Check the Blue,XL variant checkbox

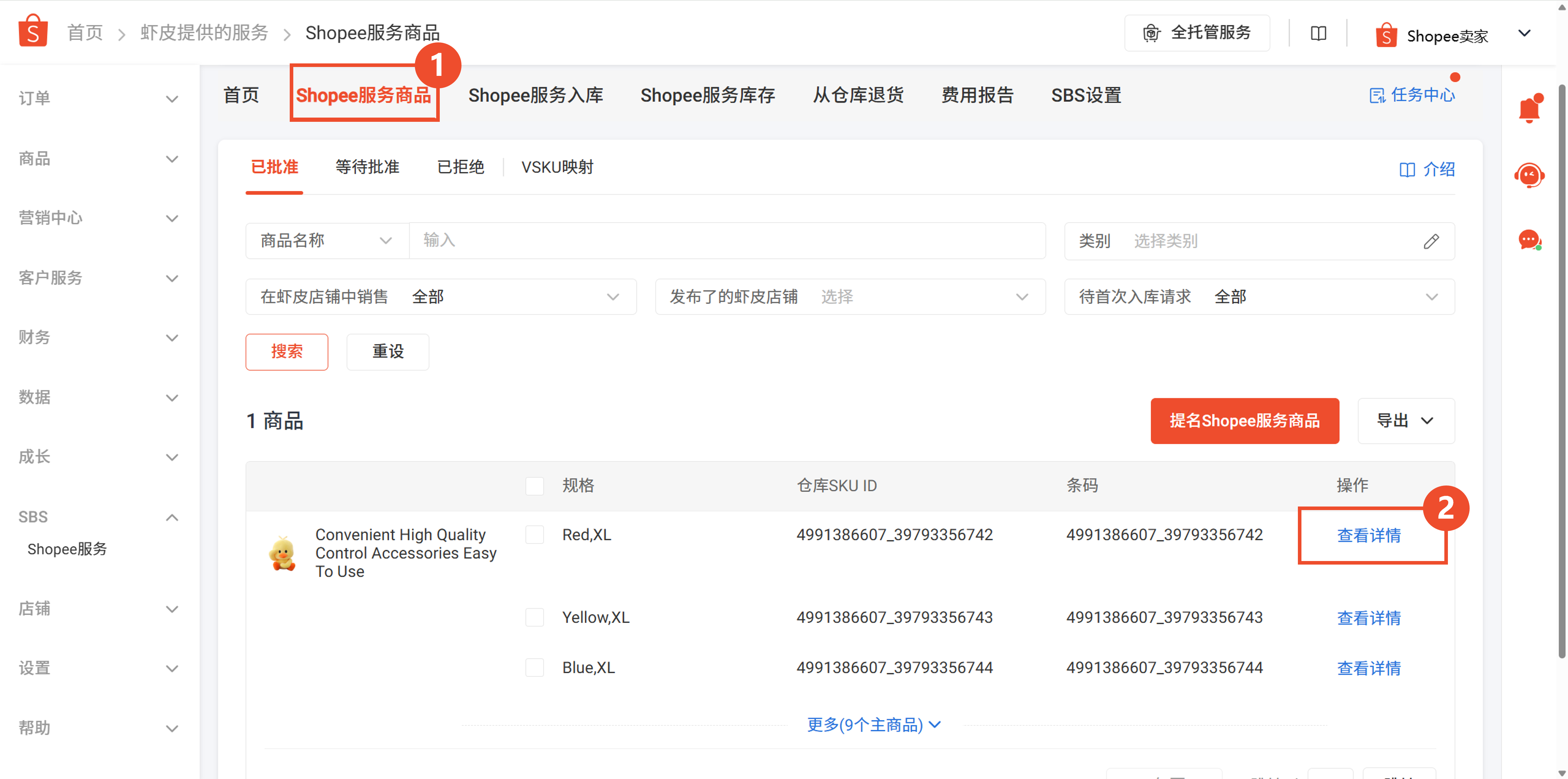(x=534, y=667)
